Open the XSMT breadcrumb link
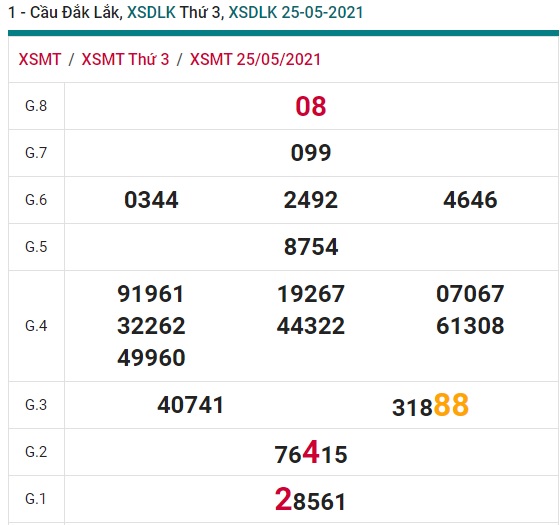Viewport: 560px width, 525px height. (x=40, y=59)
